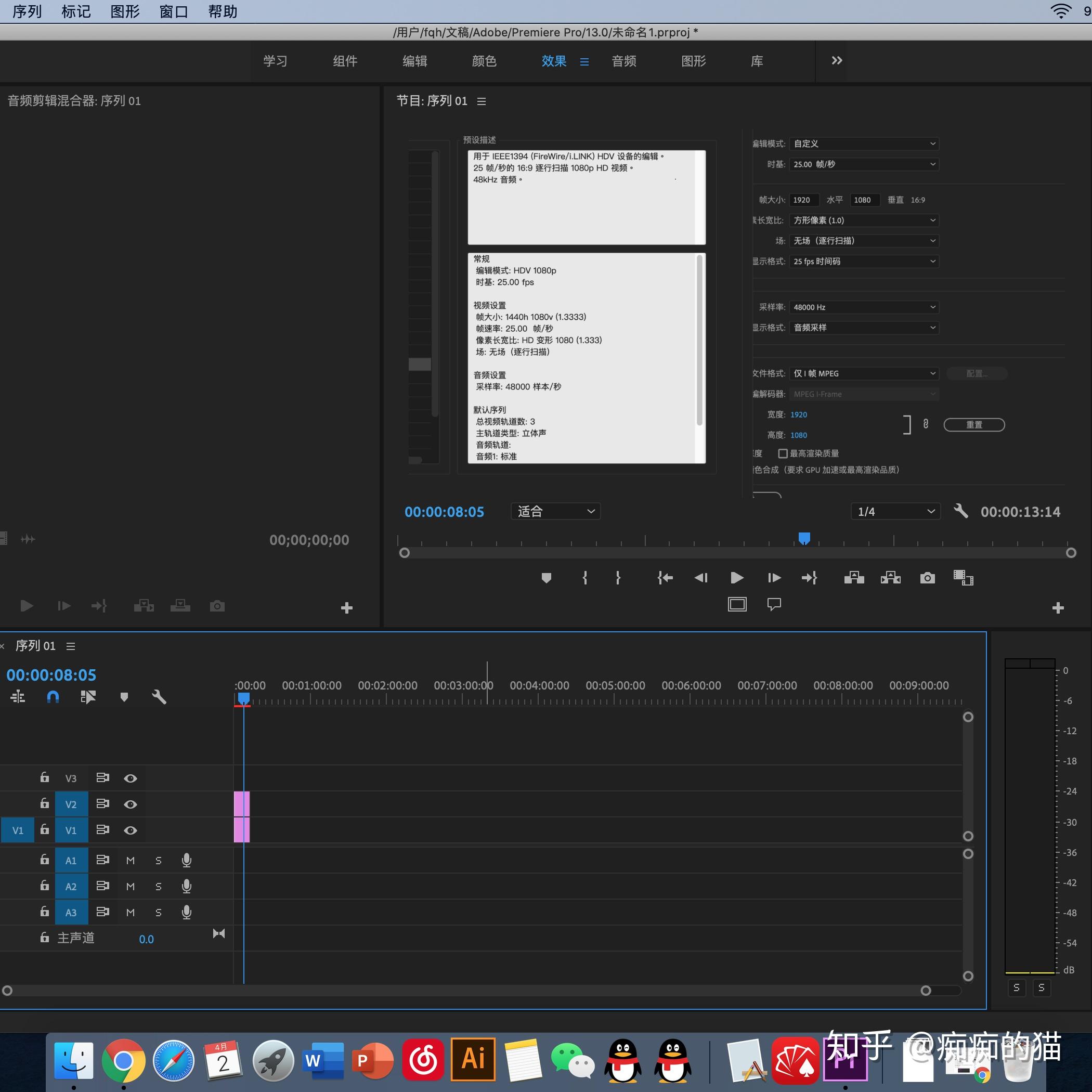The image size is (1092, 1092).
Task: Open the 节目: 序列 01 panel menu
Action: tap(482, 101)
